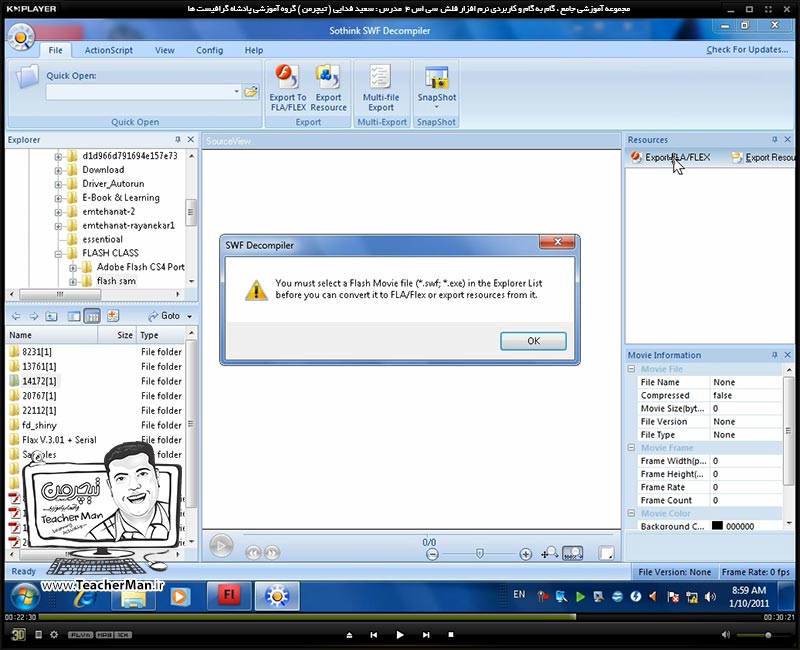This screenshot has height=650, width=800.
Task: Click Export Resource ribbon icon
Action: [328, 88]
